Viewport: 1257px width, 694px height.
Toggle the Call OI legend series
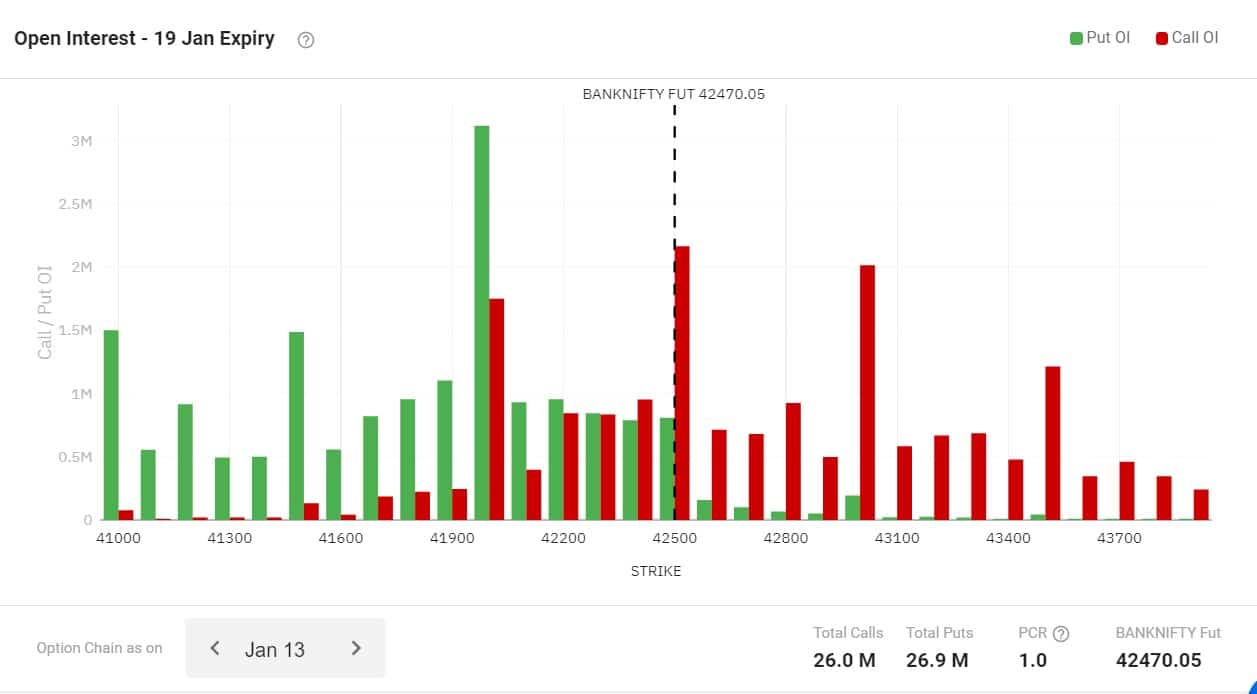[1187, 38]
